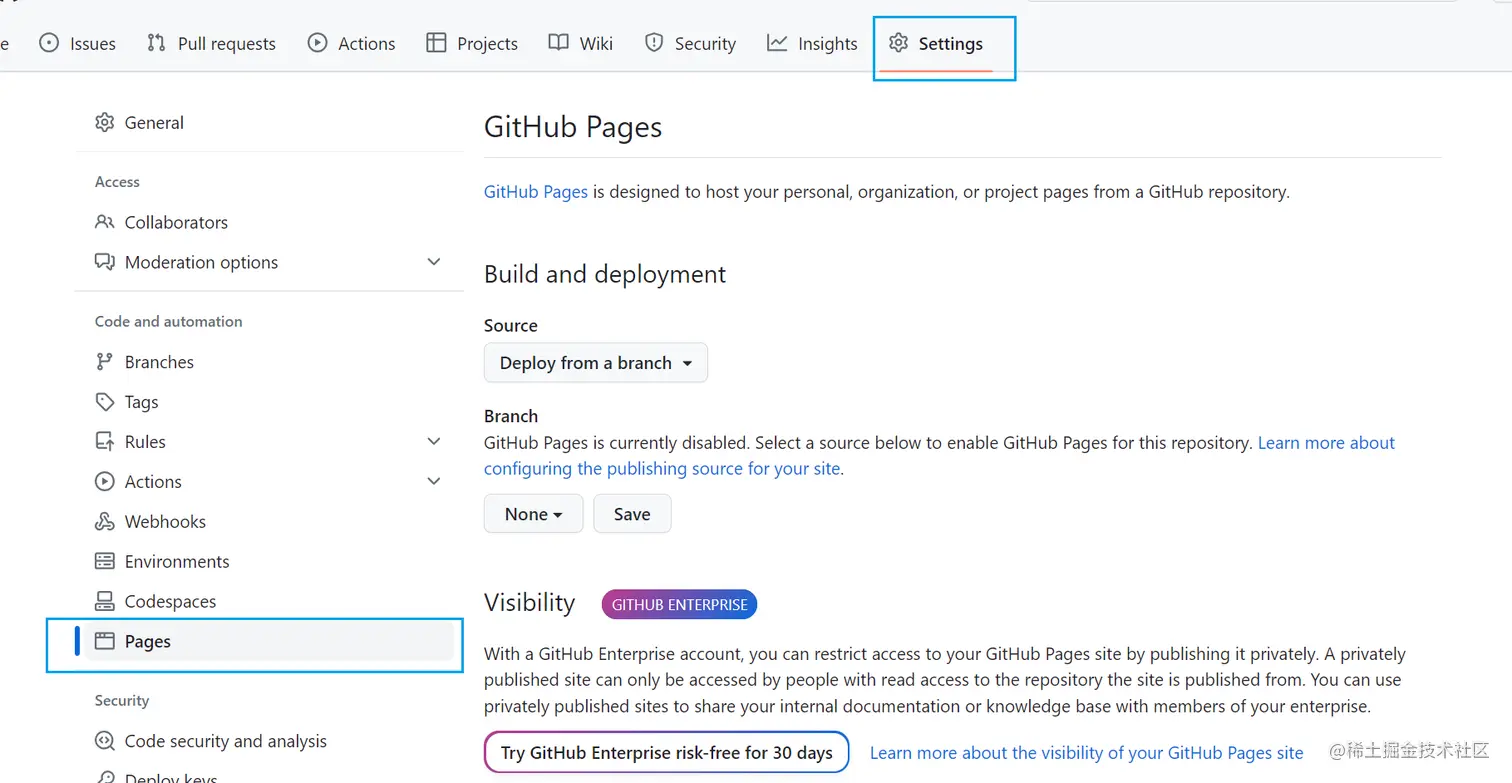This screenshot has width=1512, height=783.
Task: Click the sidebar Actions play icon
Action: 104,482
